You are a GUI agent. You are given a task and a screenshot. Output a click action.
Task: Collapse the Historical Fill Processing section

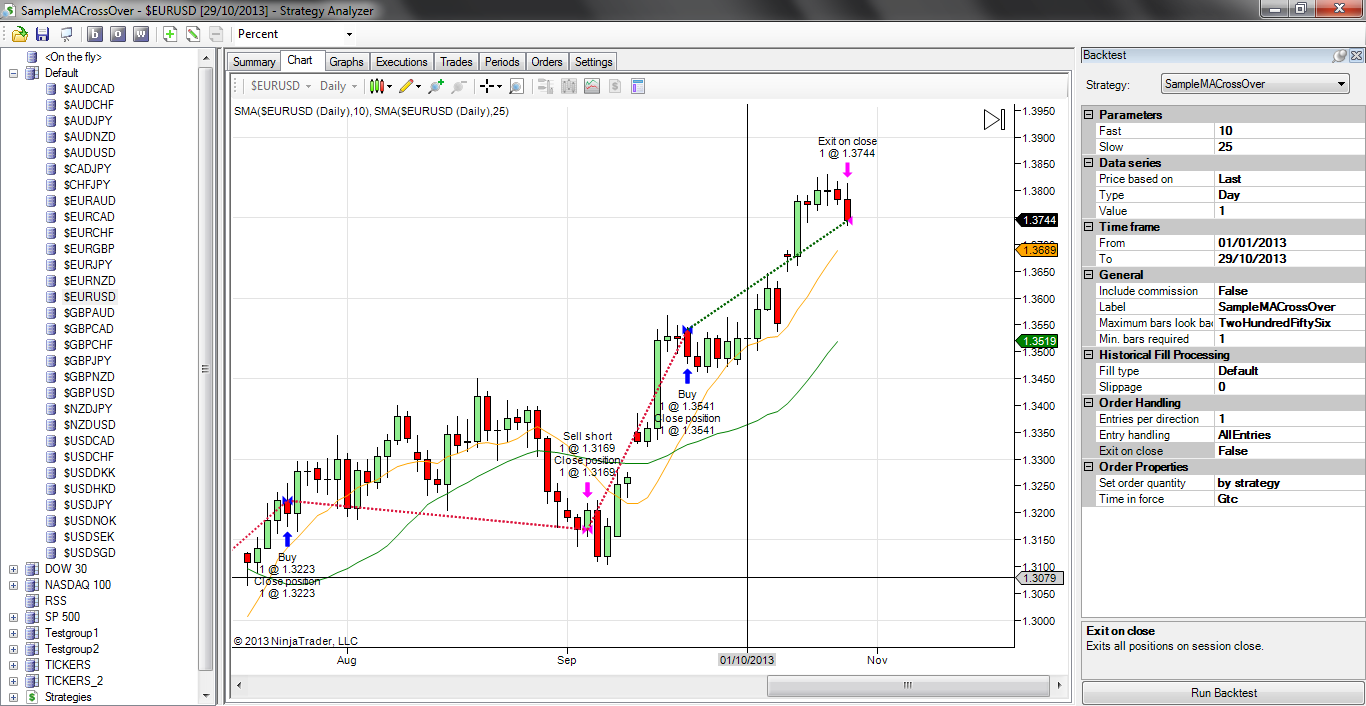tap(1090, 355)
